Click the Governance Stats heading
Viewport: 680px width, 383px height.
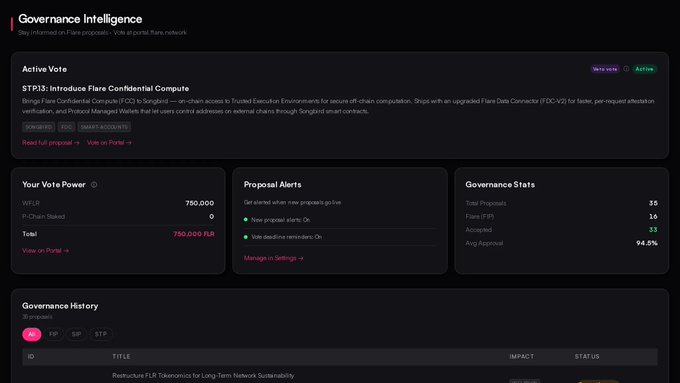click(x=500, y=185)
